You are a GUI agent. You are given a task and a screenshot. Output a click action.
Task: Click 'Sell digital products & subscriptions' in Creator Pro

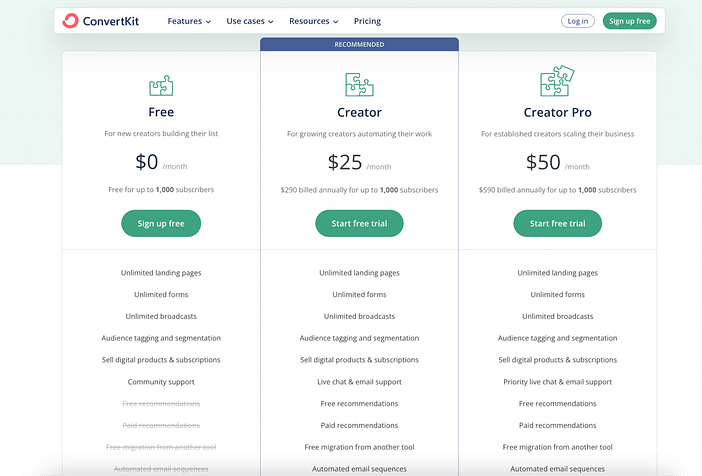point(557,360)
